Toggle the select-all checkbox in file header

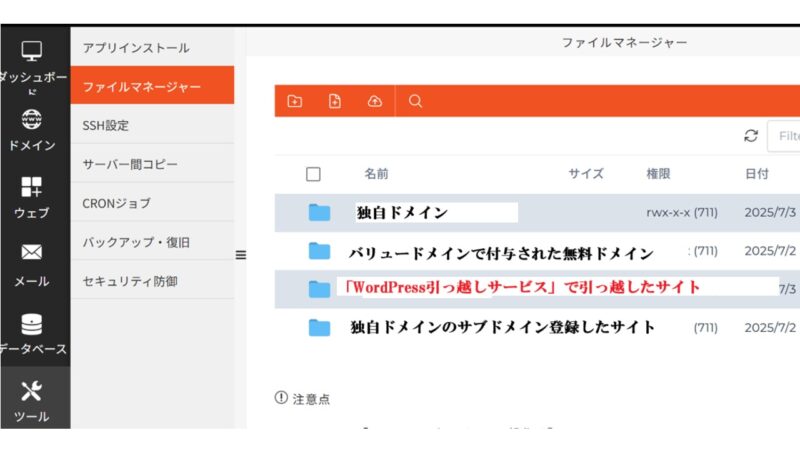tap(313, 174)
